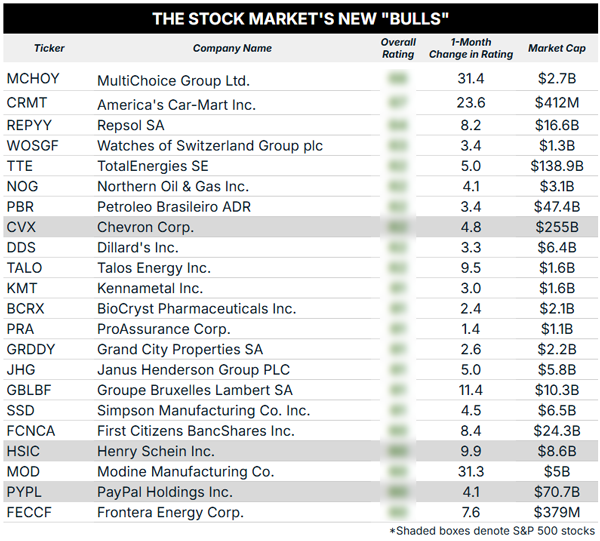This screenshot has height=541, width=600.
Task: Select the HSIC ticker cell
Action: point(23,451)
